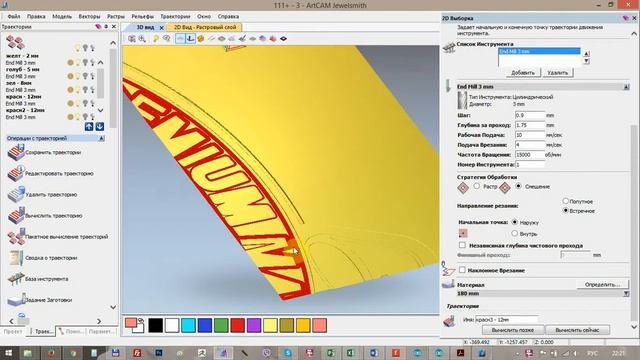Enable Наклонное Врезание checkbox
640x360 pixels.
pyautogui.click(x=462, y=270)
